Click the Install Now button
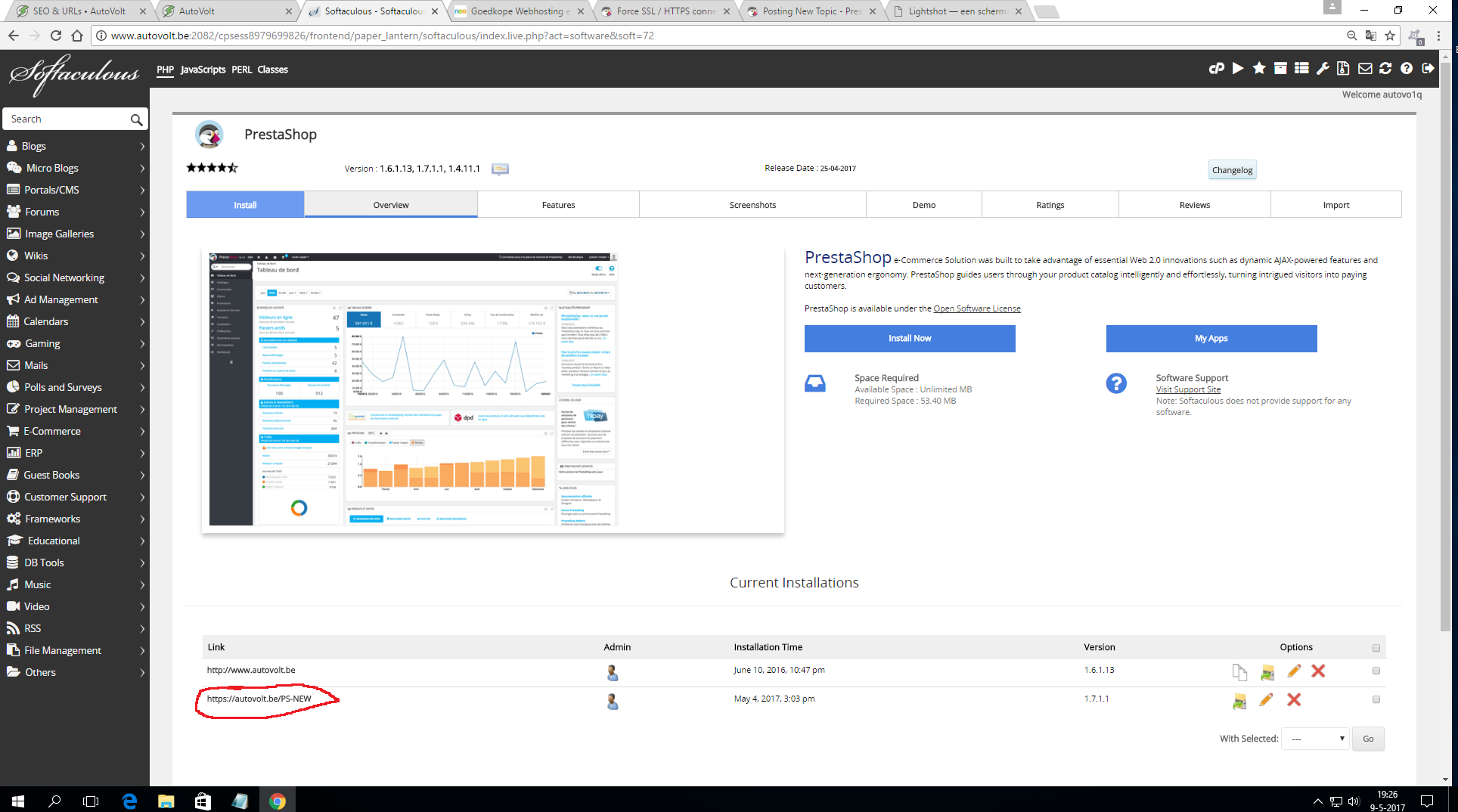1458x812 pixels. [910, 339]
